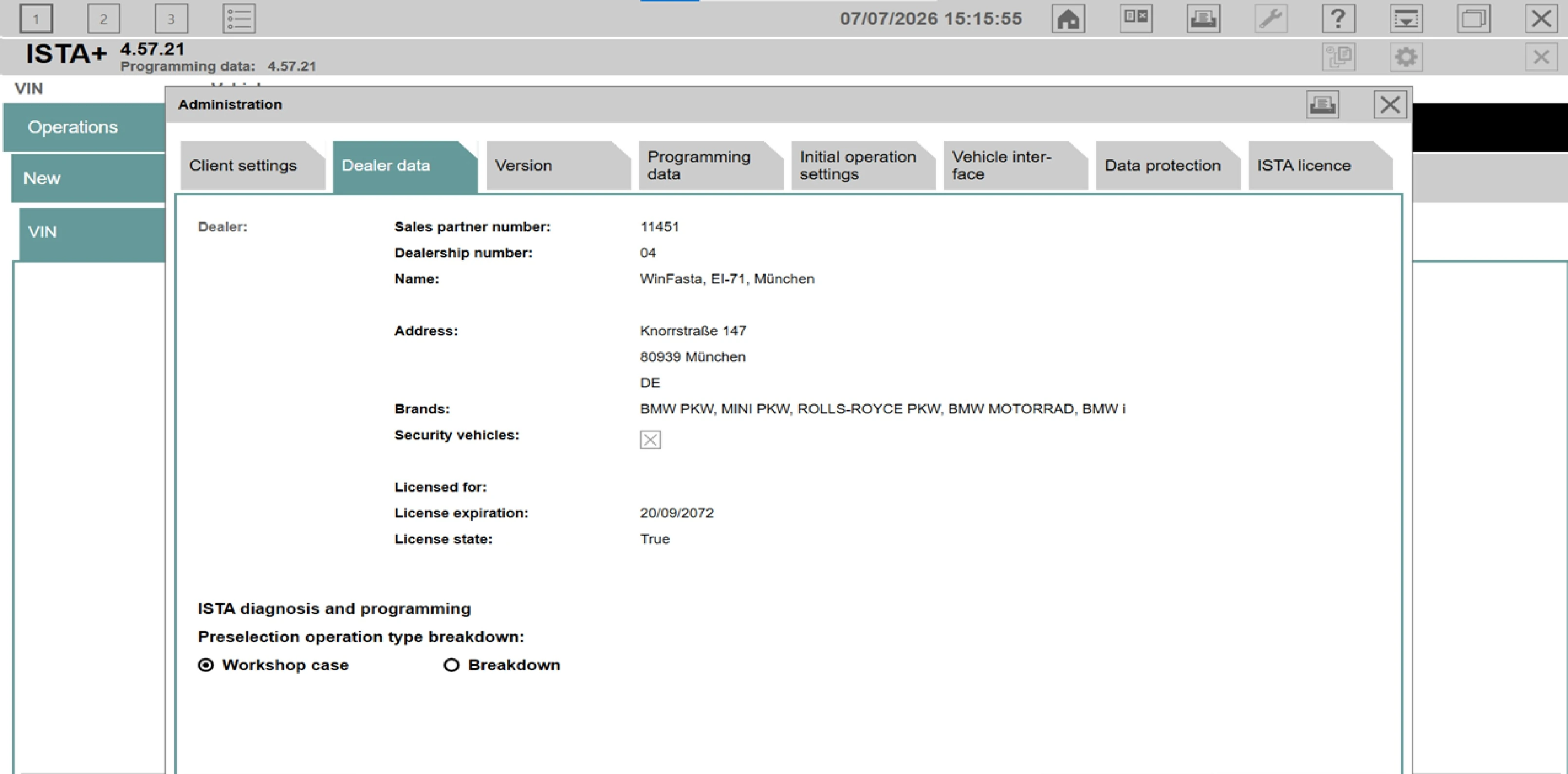The width and height of the screenshot is (1568, 774).
Task: Close the Administration dialog
Action: [x=1390, y=105]
